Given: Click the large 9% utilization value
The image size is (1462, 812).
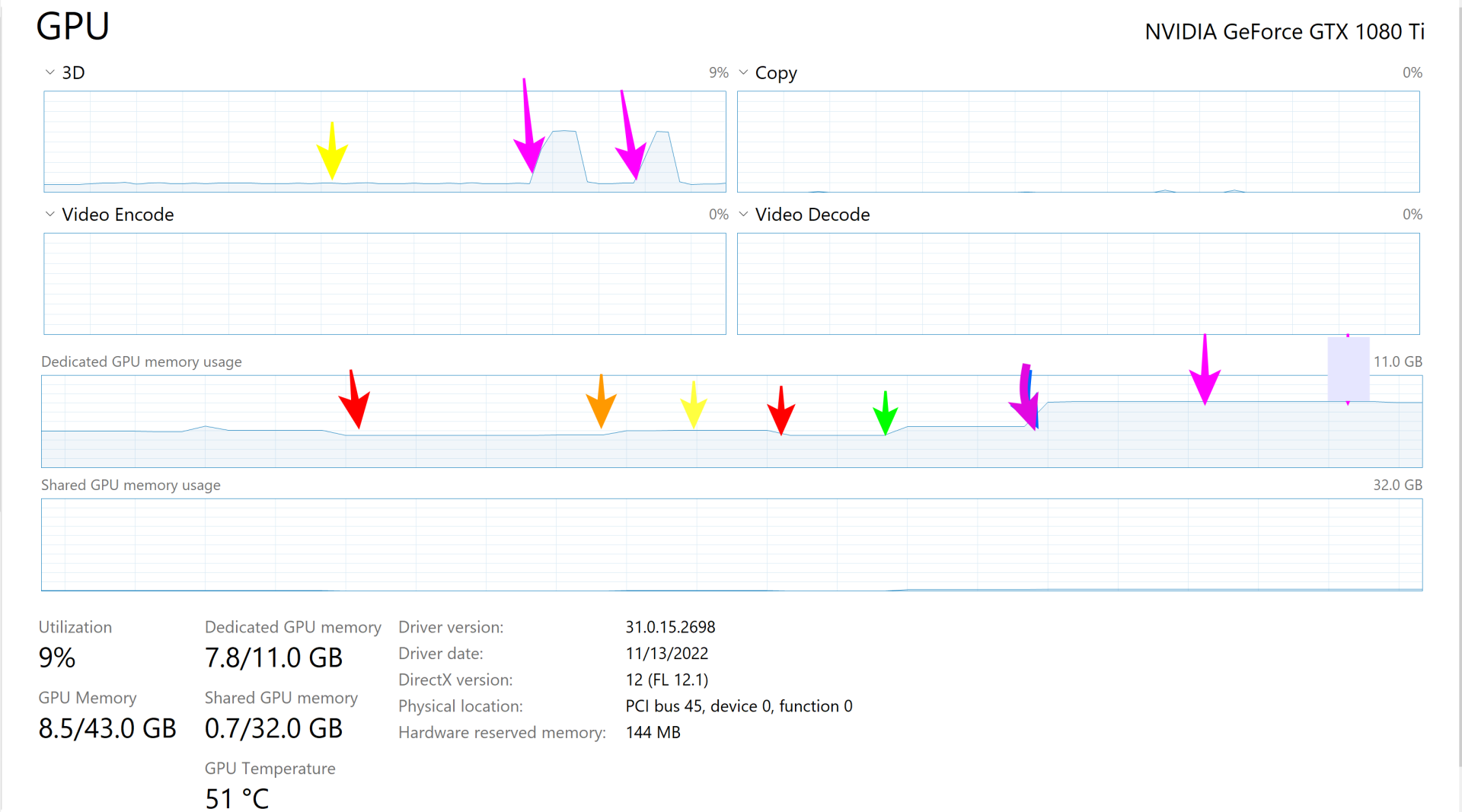Looking at the screenshot, I should coord(57,658).
